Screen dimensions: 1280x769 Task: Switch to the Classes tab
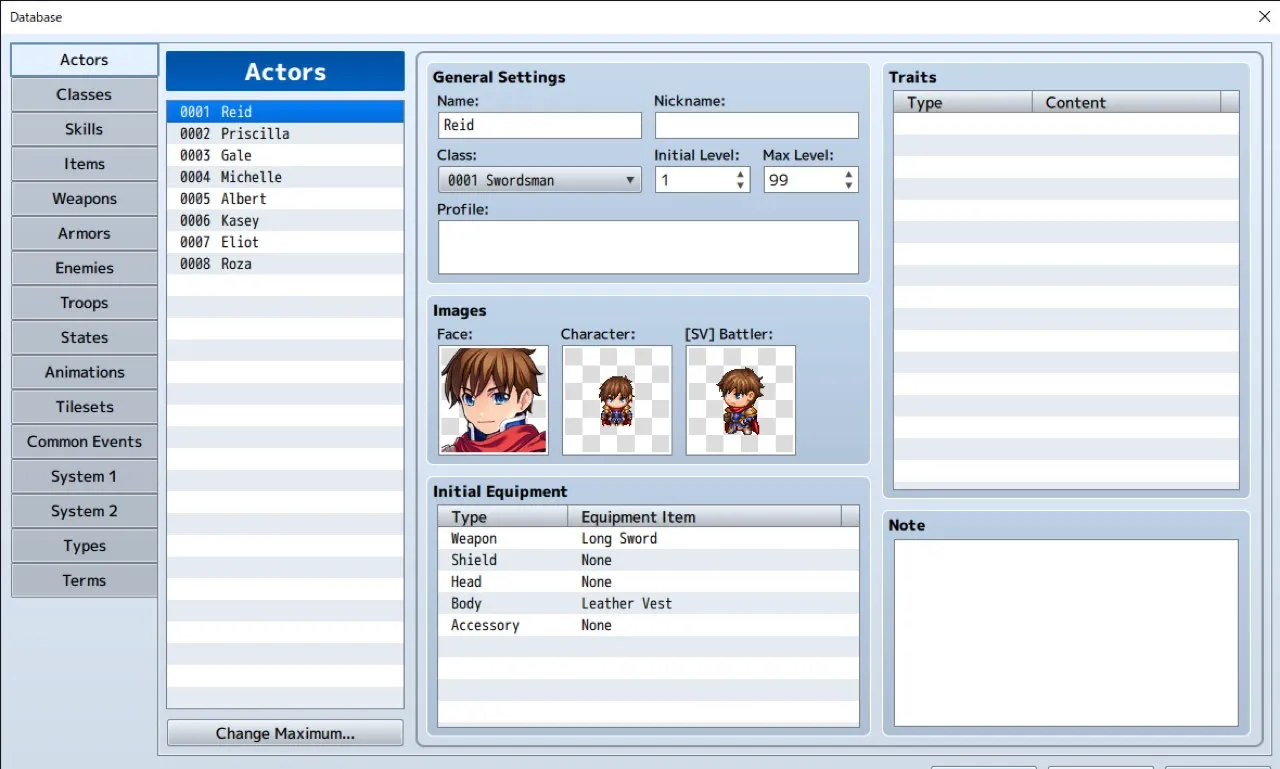pos(84,94)
